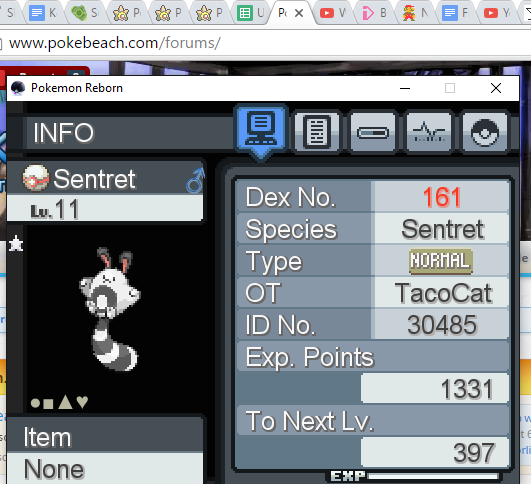531x484 pixels.
Task: Open the EV/IV graph page icon
Action: 429,132
